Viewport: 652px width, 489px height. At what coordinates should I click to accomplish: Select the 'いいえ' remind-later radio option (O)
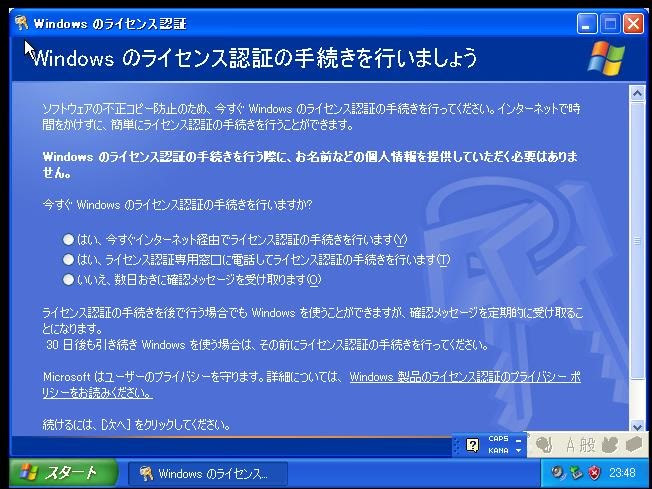(68, 279)
